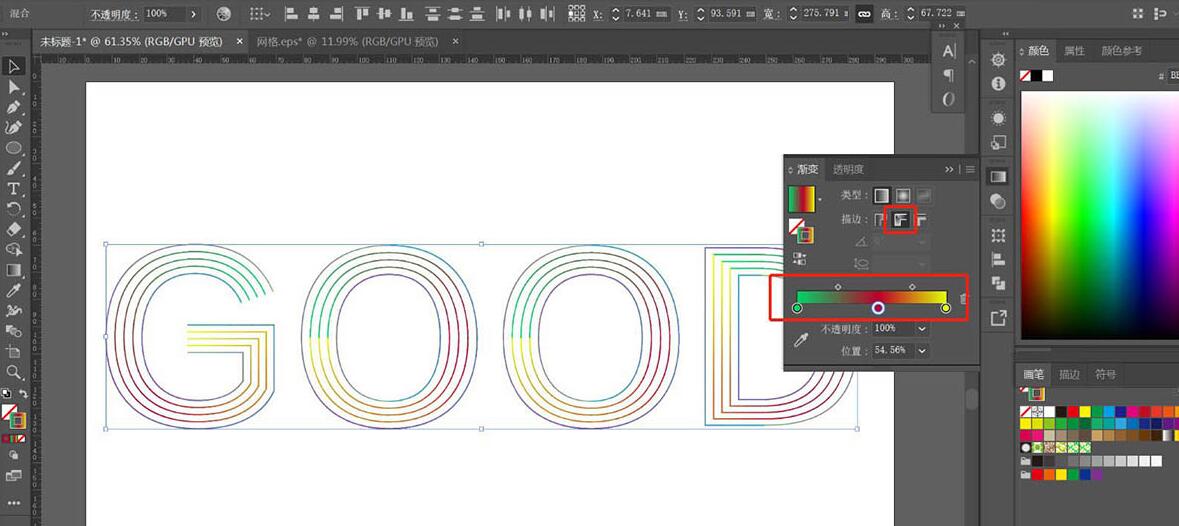Viewport: 1179px width, 526px height.
Task: Select the Type tool in toolbar
Action: tap(13, 188)
